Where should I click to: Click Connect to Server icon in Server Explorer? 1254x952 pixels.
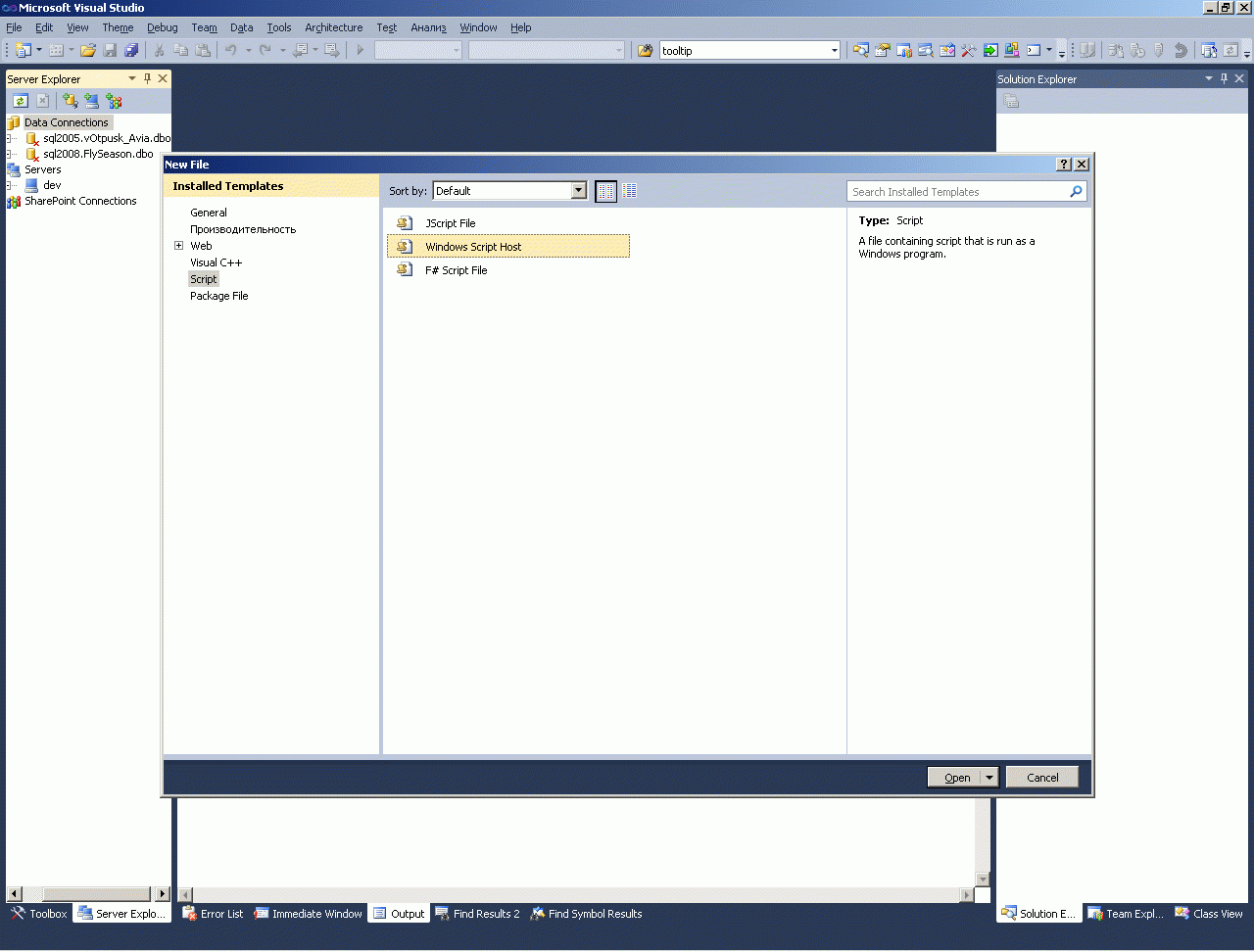coord(92,100)
